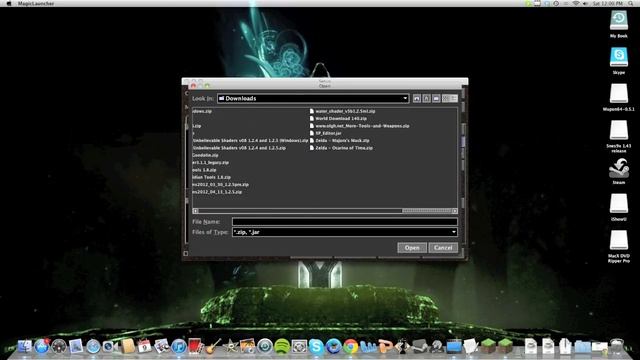Jump to the Home folder in Open dialog
The height and width of the screenshot is (360, 640).
[427, 98]
